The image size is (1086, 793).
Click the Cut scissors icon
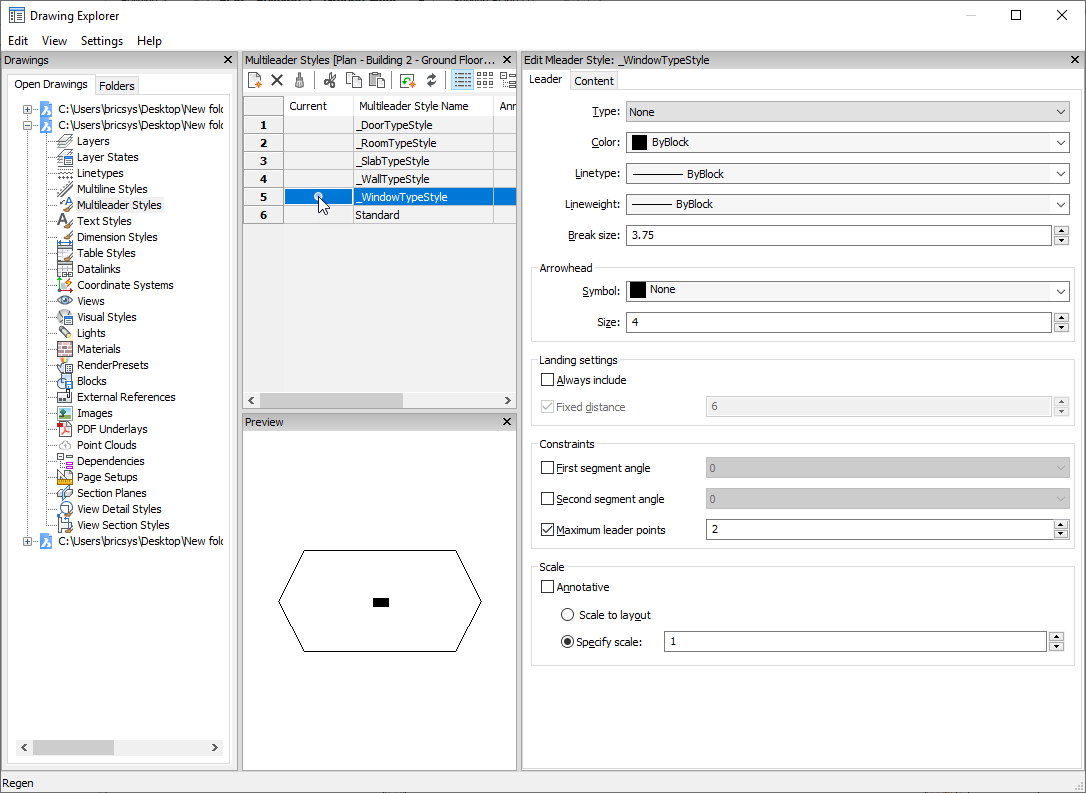pos(330,80)
